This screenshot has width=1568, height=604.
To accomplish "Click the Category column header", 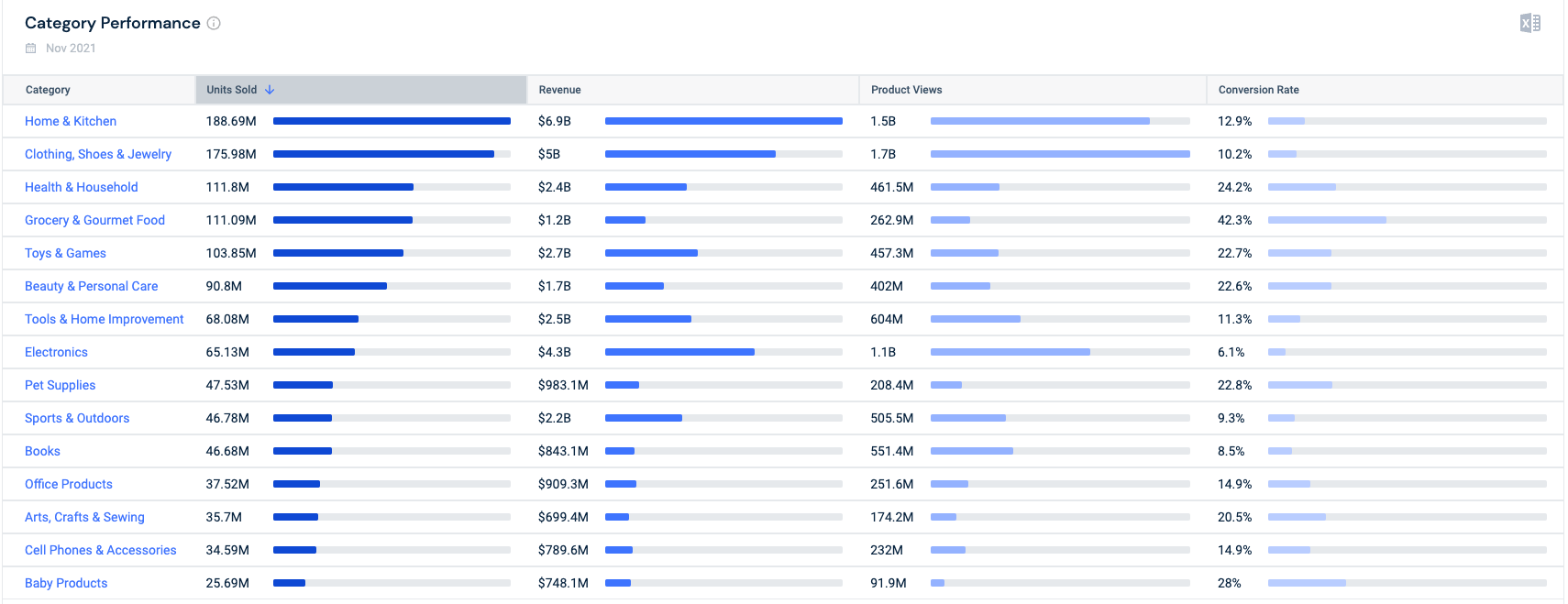I will point(48,90).
